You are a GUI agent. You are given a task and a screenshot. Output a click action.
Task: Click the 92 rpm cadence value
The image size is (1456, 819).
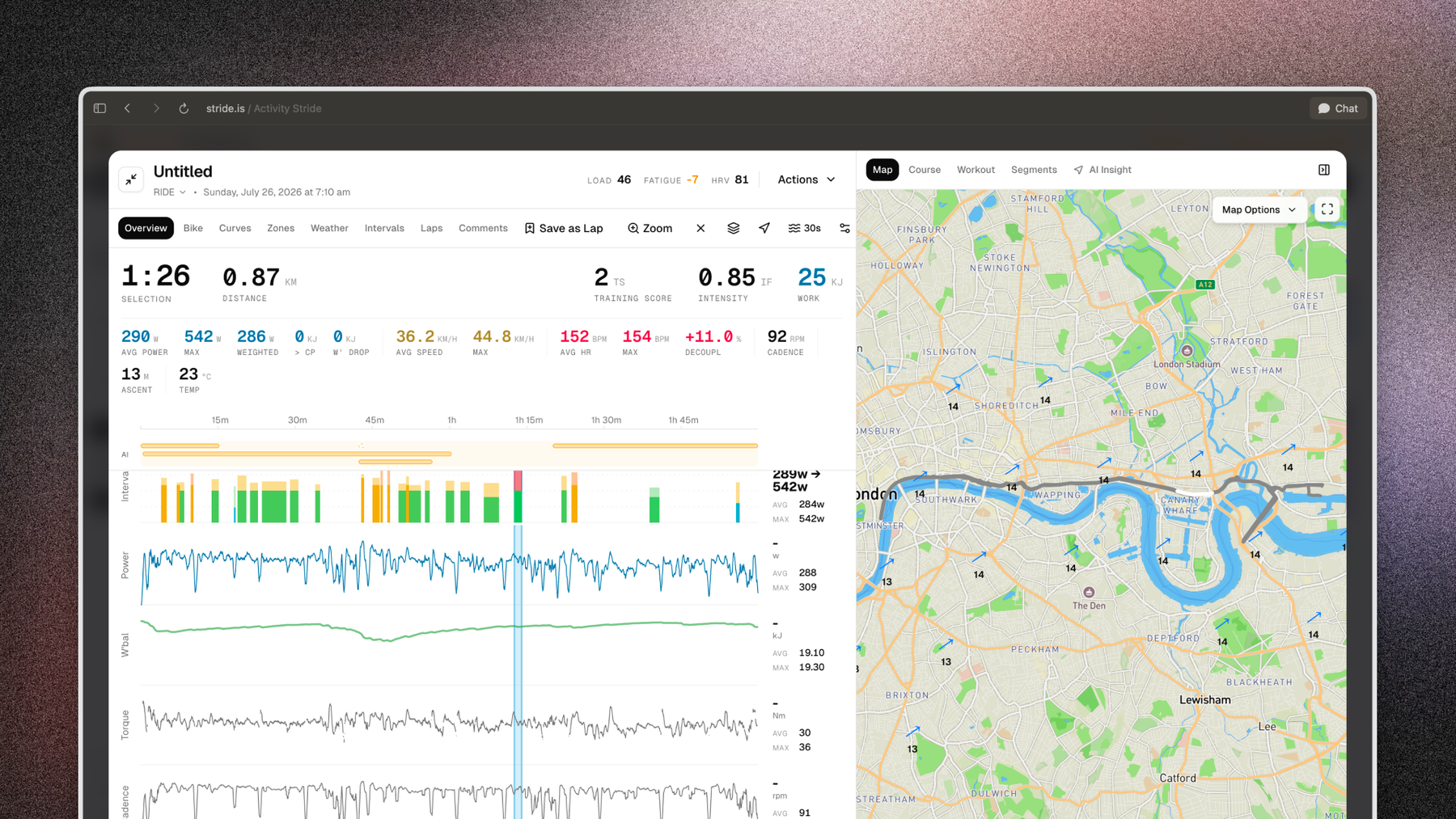click(x=777, y=336)
